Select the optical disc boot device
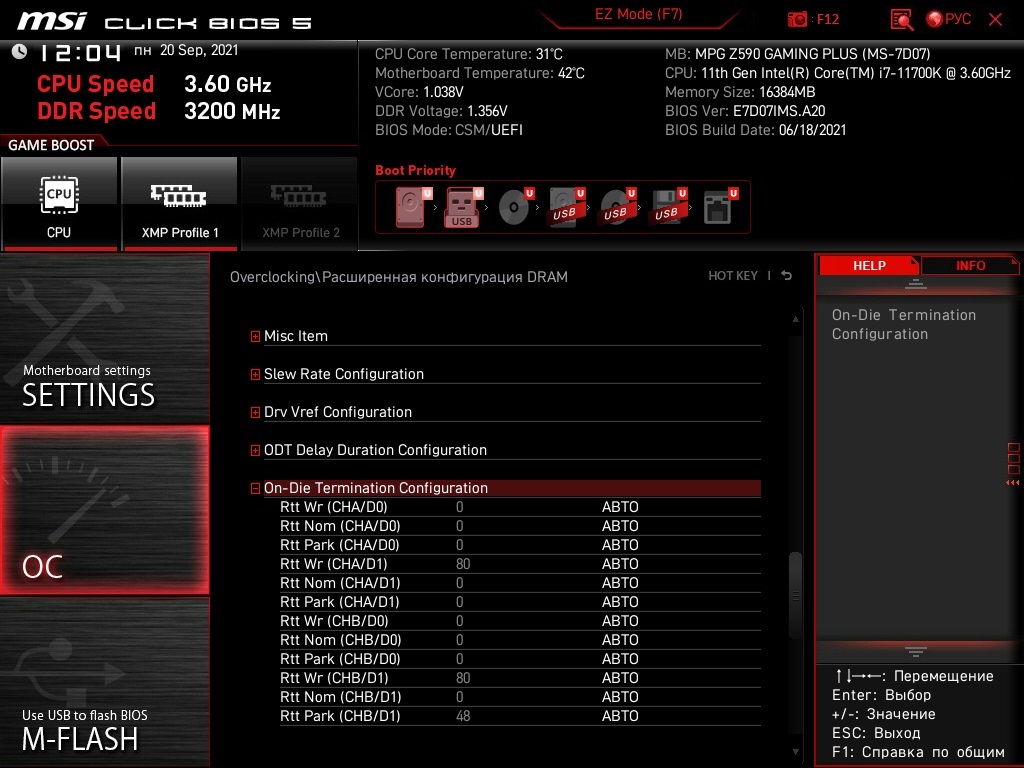1024x768 pixels. [x=515, y=207]
